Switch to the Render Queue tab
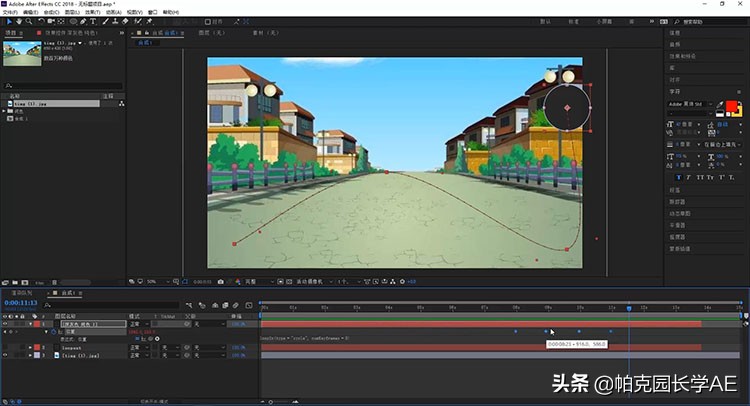Image resolution: width=750 pixels, height=406 pixels. pyautogui.click(x=22, y=293)
